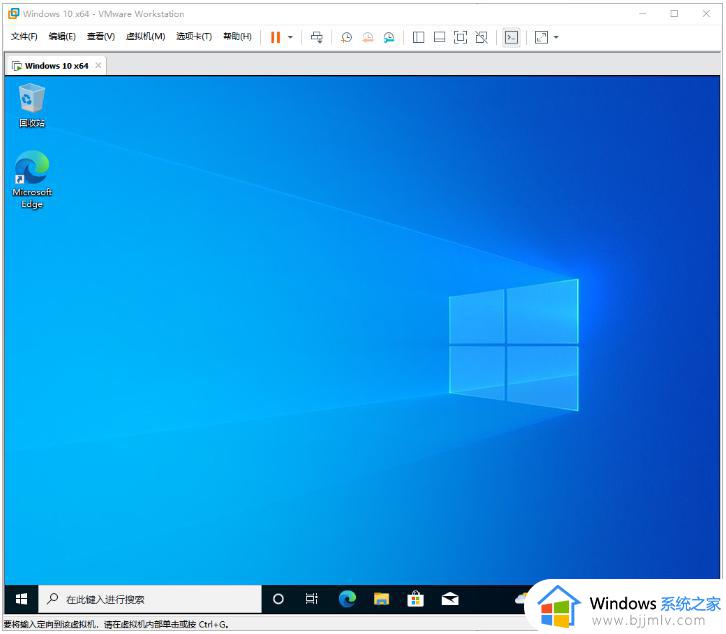Launch Microsoft Edge from the taskbar

pyautogui.click(x=347, y=599)
